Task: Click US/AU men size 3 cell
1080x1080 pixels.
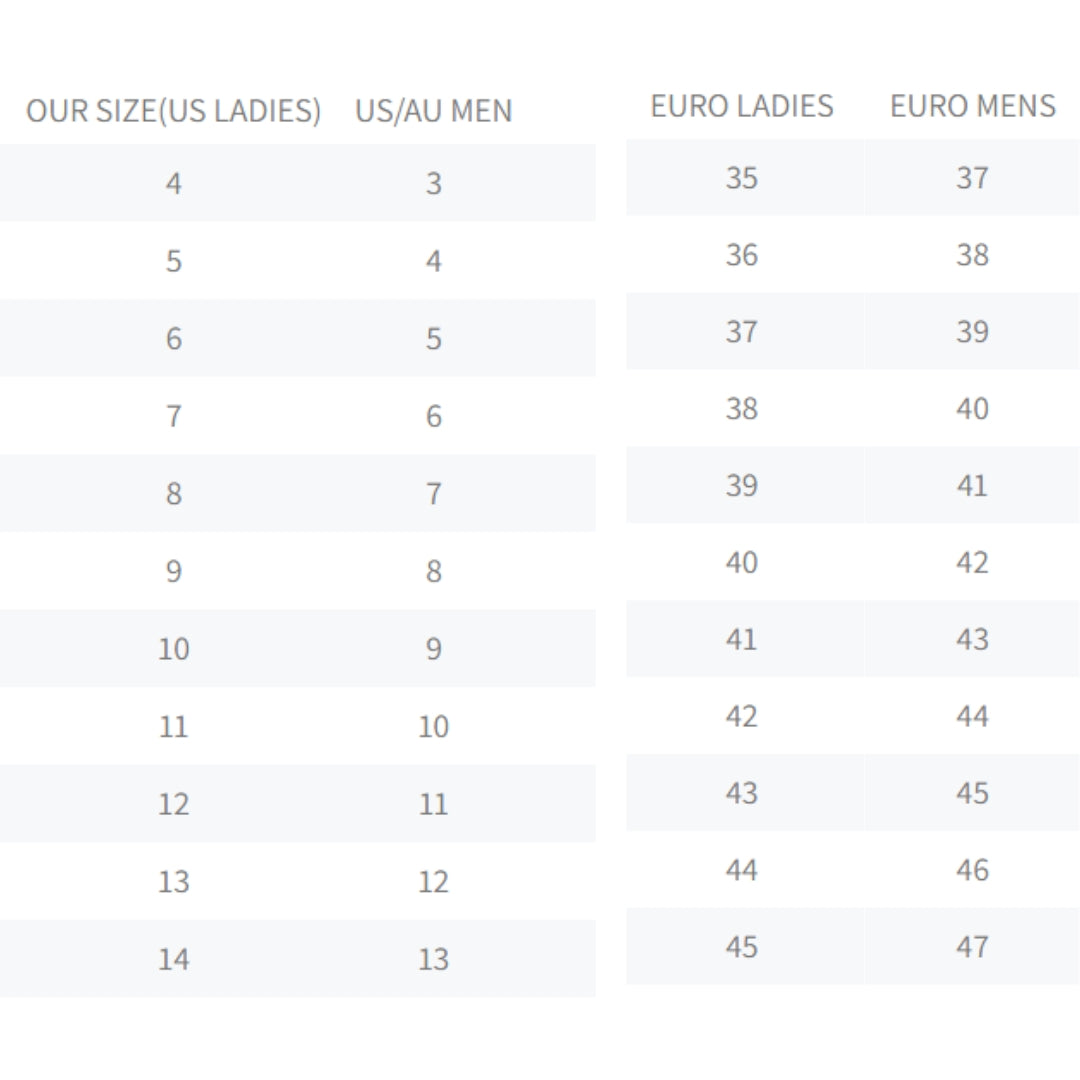Action: click(x=433, y=183)
